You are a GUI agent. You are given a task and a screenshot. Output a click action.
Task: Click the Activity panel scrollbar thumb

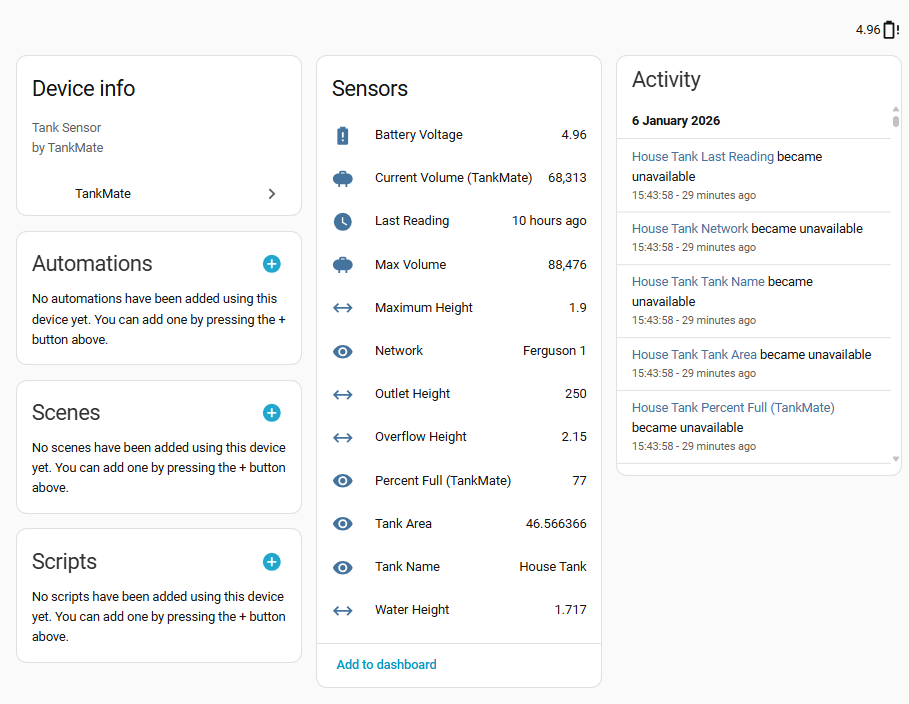point(896,121)
